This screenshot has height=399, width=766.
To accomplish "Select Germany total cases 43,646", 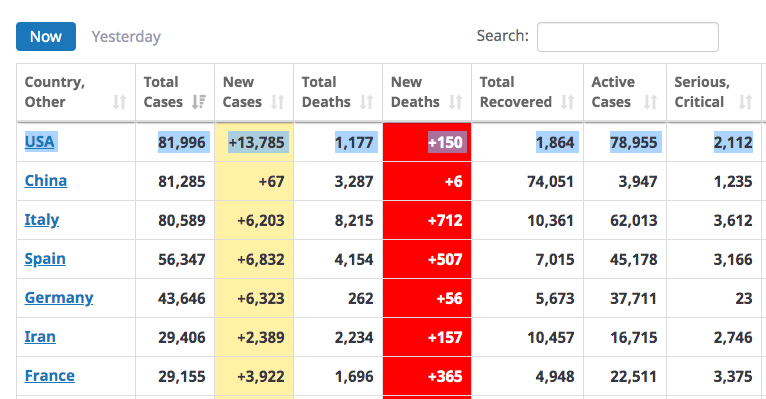I will pos(182,298).
